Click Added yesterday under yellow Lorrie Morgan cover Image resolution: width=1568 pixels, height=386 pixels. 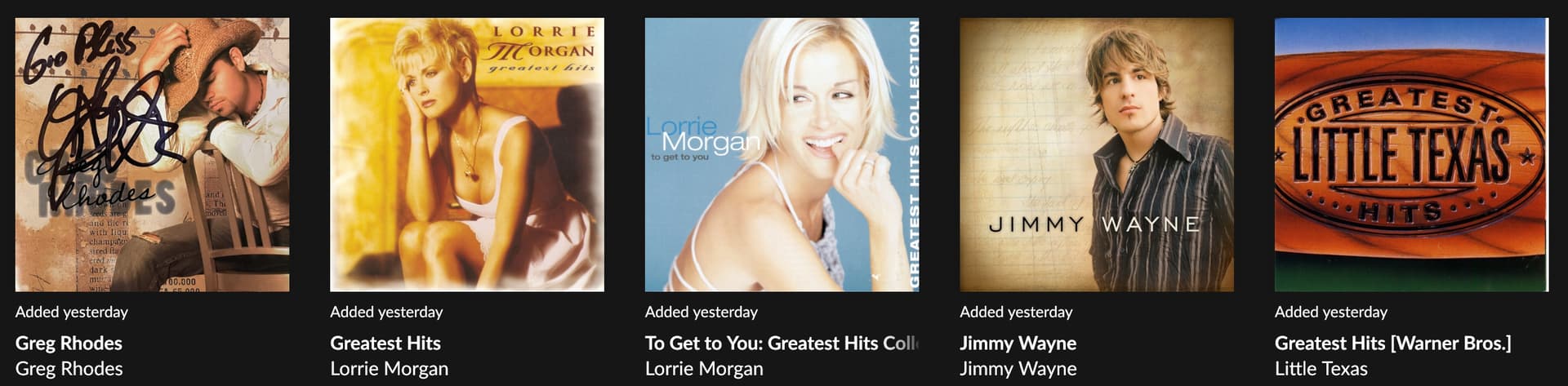pyautogui.click(x=386, y=312)
